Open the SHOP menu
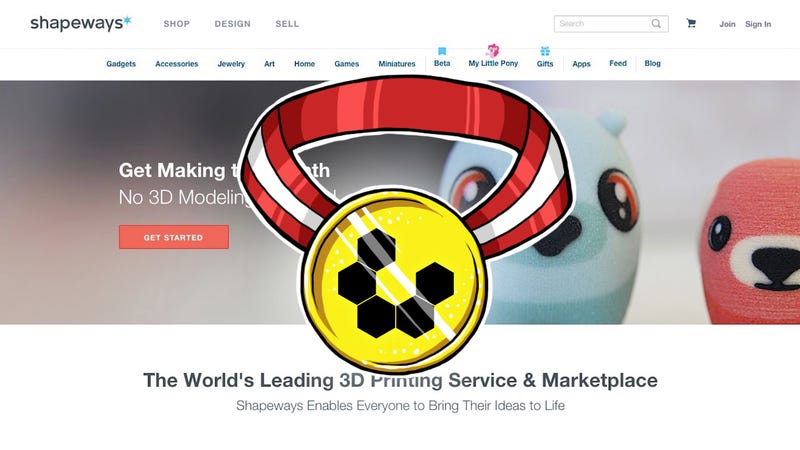The height and width of the screenshot is (450, 800). click(x=177, y=24)
